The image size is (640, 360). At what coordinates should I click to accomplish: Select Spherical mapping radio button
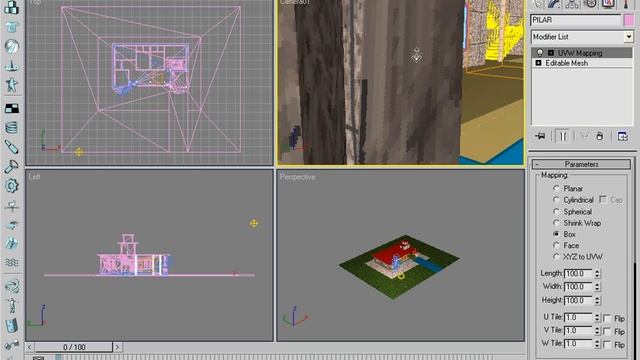556,211
